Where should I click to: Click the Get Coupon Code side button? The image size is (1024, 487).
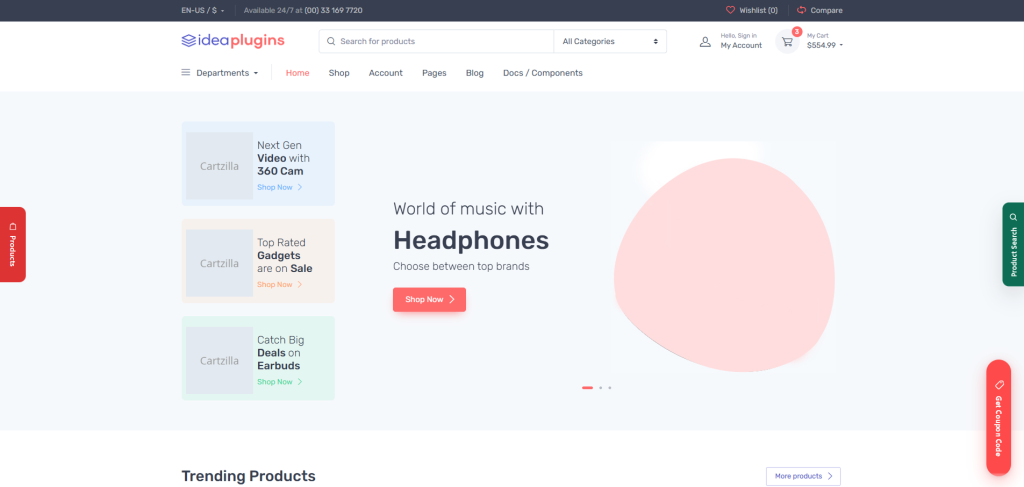[999, 417]
